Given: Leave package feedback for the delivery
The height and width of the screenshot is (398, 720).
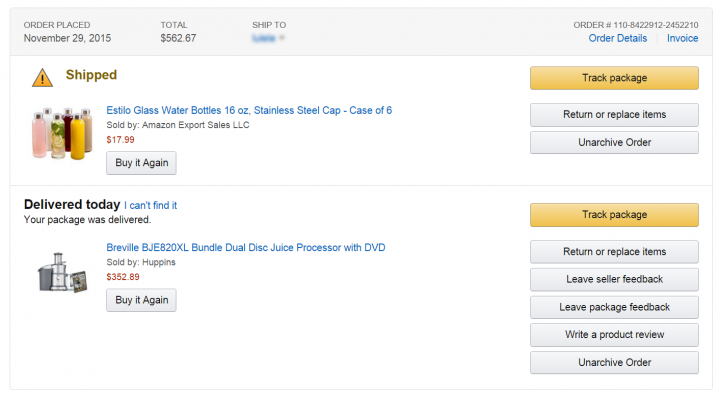Looking at the screenshot, I should [x=614, y=307].
